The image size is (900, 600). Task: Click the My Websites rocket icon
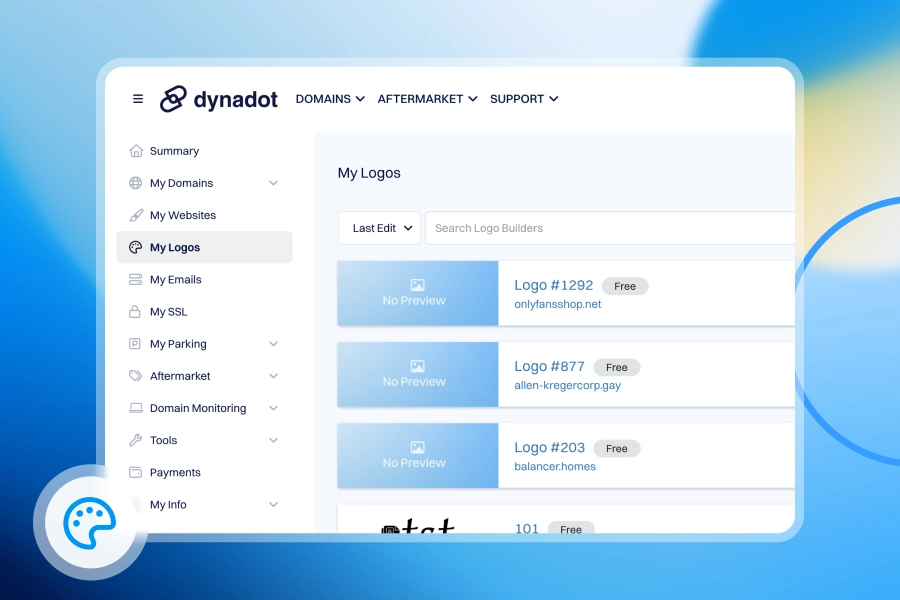tap(136, 215)
